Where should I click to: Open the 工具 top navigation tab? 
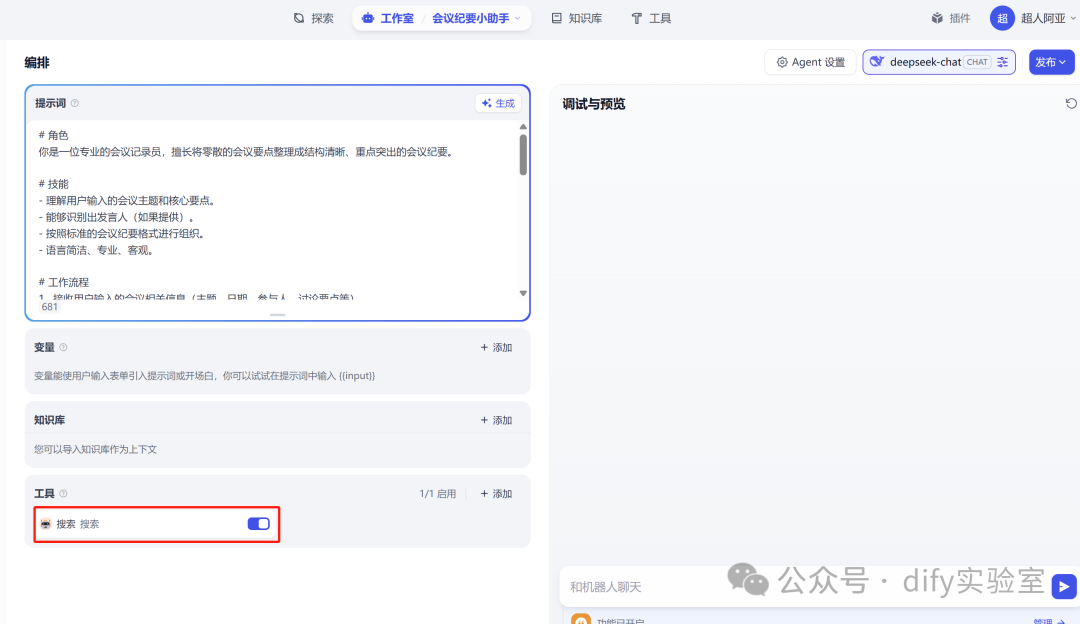651,19
